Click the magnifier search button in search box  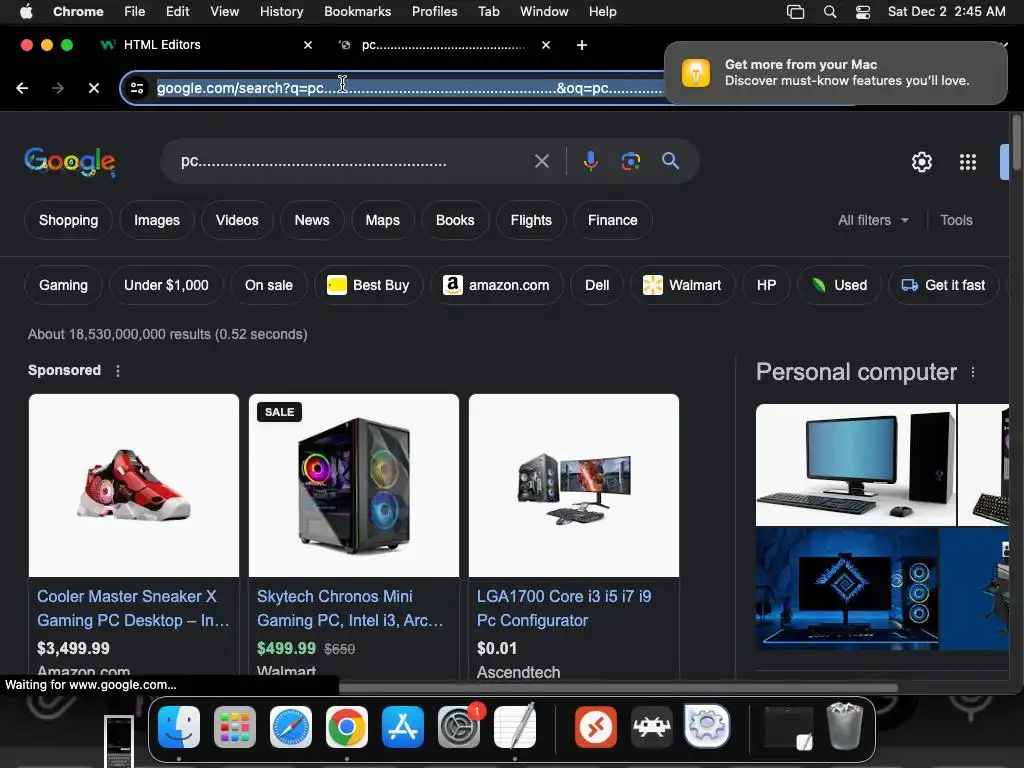pyautogui.click(x=670, y=161)
